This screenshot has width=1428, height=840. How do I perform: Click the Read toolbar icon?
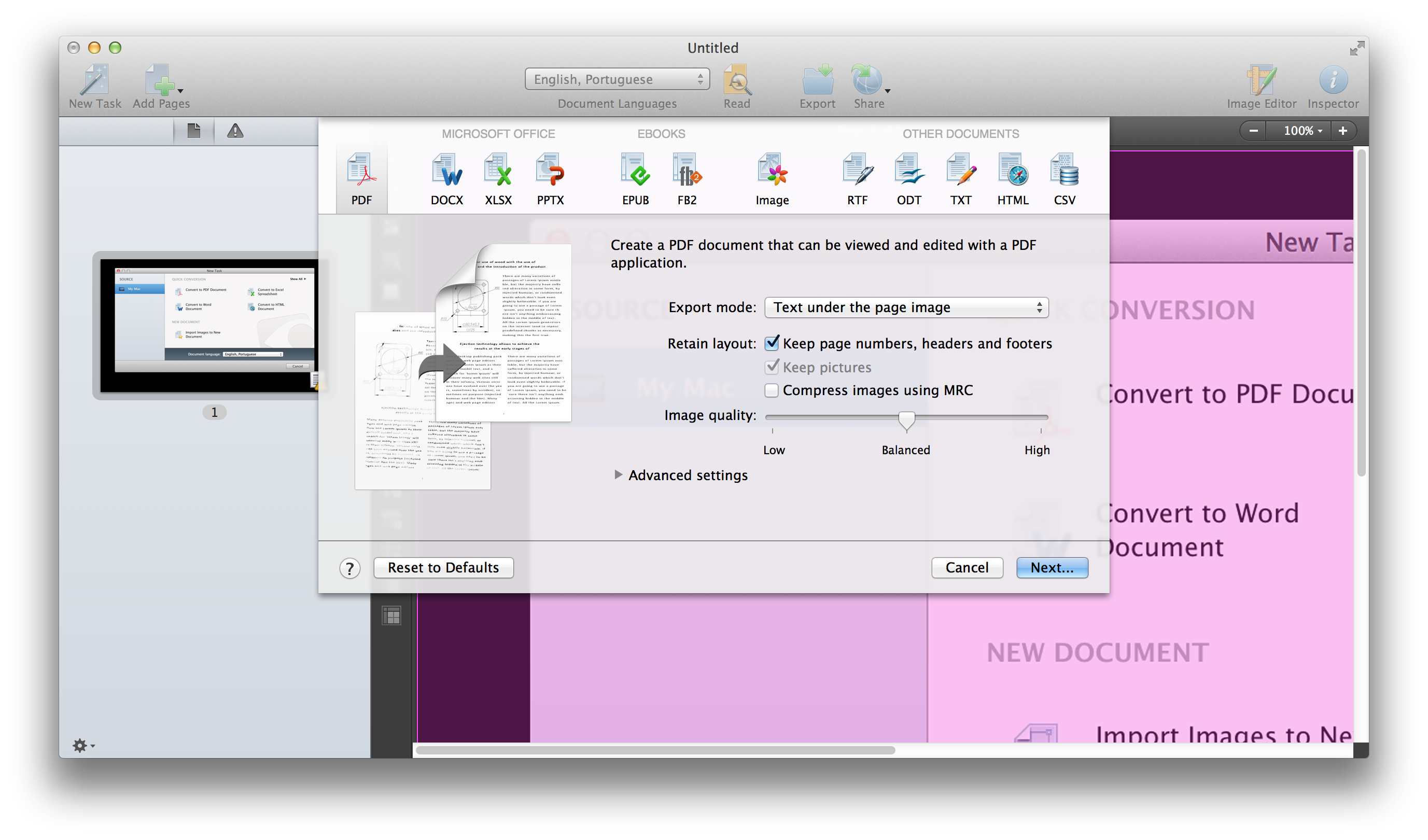pyautogui.click(x=737, y=87)
